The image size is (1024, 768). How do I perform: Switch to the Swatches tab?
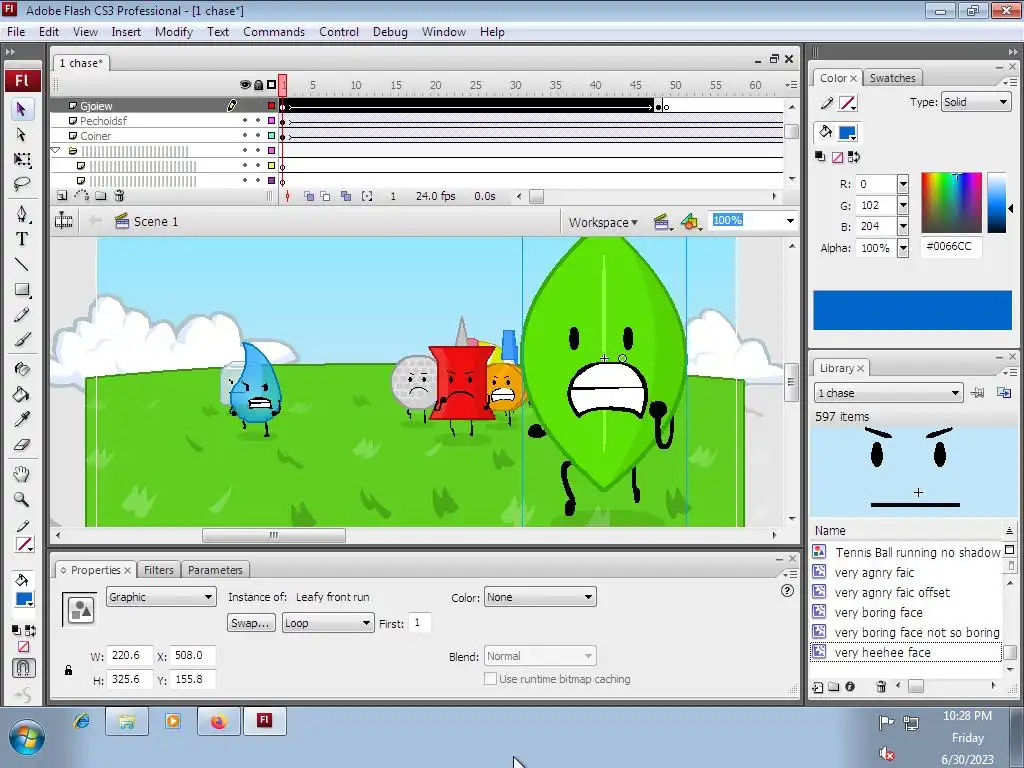[892, 78]
